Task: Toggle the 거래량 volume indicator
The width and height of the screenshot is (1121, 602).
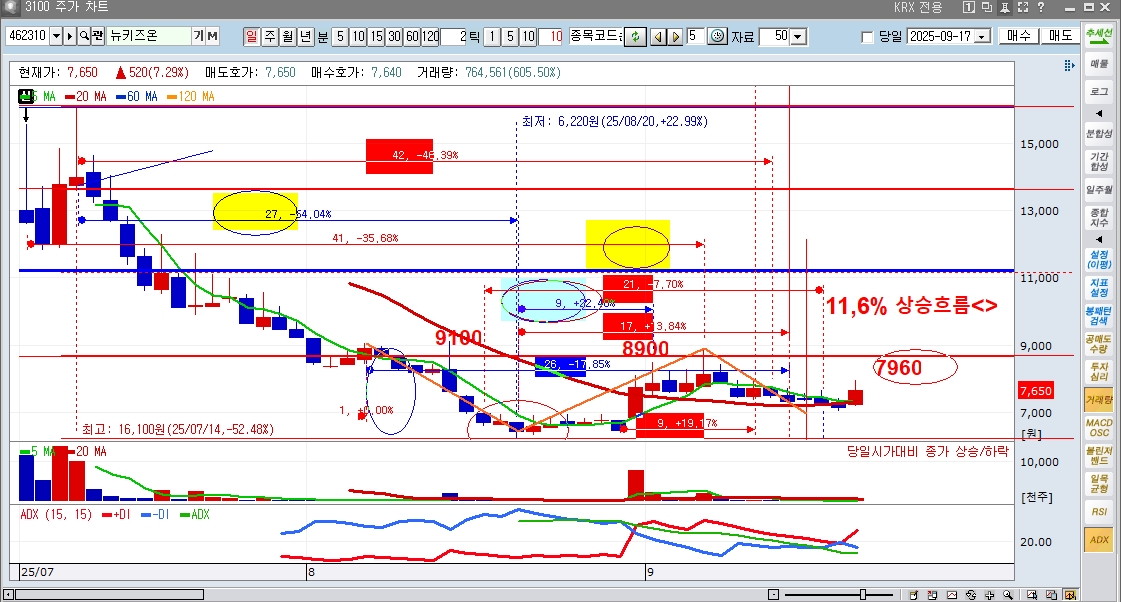Action: (x=1099, y=400)
